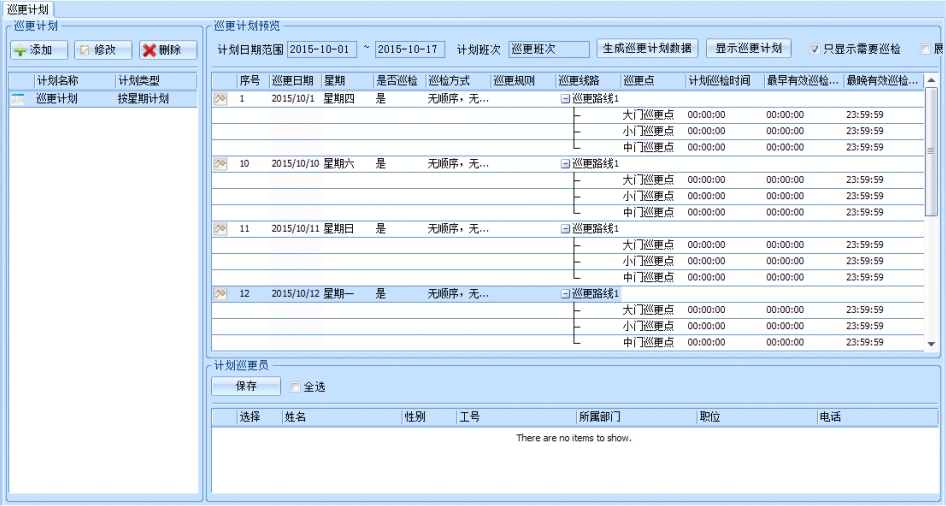The height and width of the screenshot is (506, 946).
Task: Click the start date field 2015-10-01
Action: [321, 49]
